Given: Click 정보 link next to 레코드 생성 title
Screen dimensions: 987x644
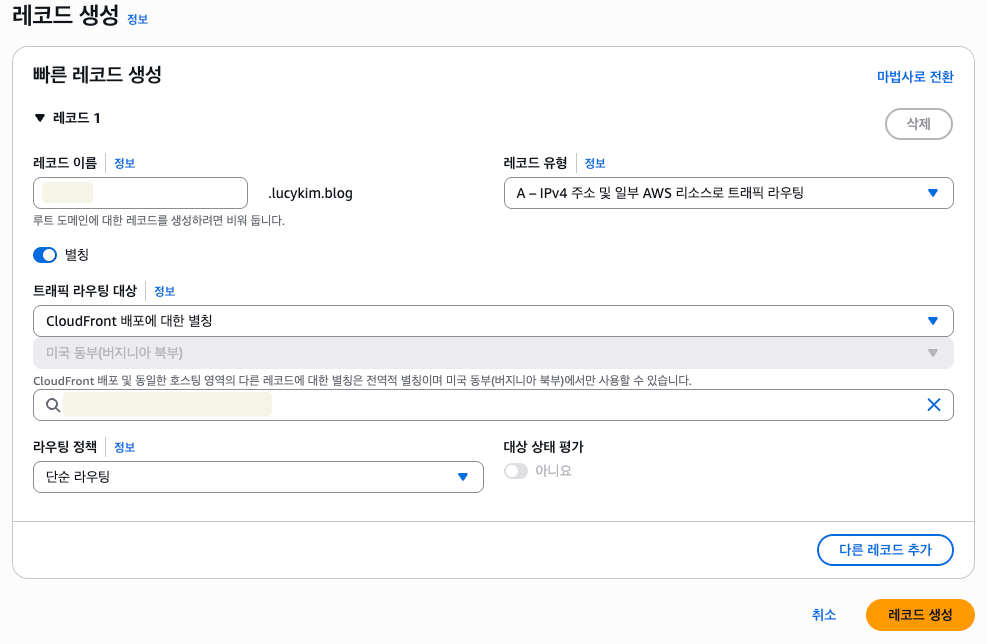Looking at the screenshot, I should 137,19.
